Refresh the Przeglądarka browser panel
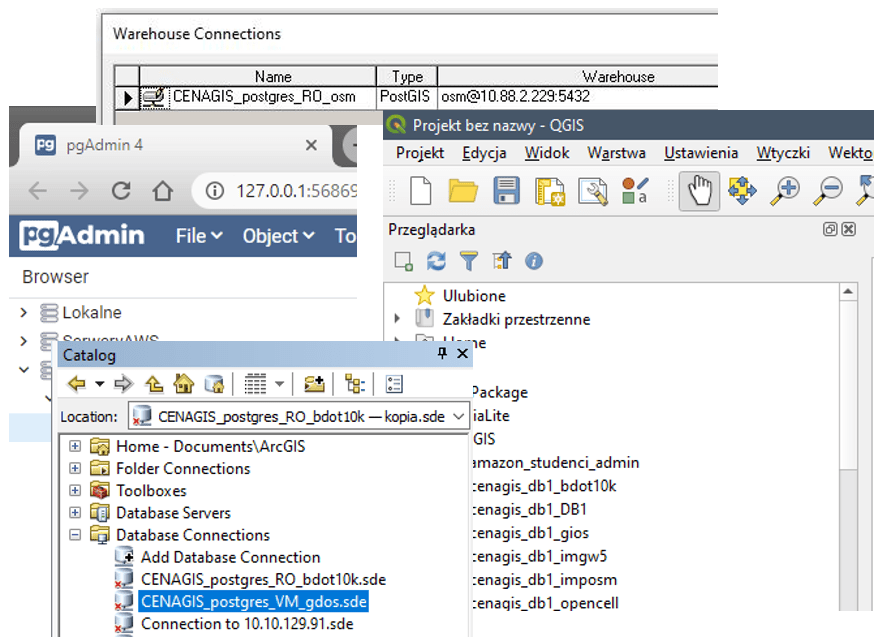Screen dimensions: 881x644 point(436,261)
